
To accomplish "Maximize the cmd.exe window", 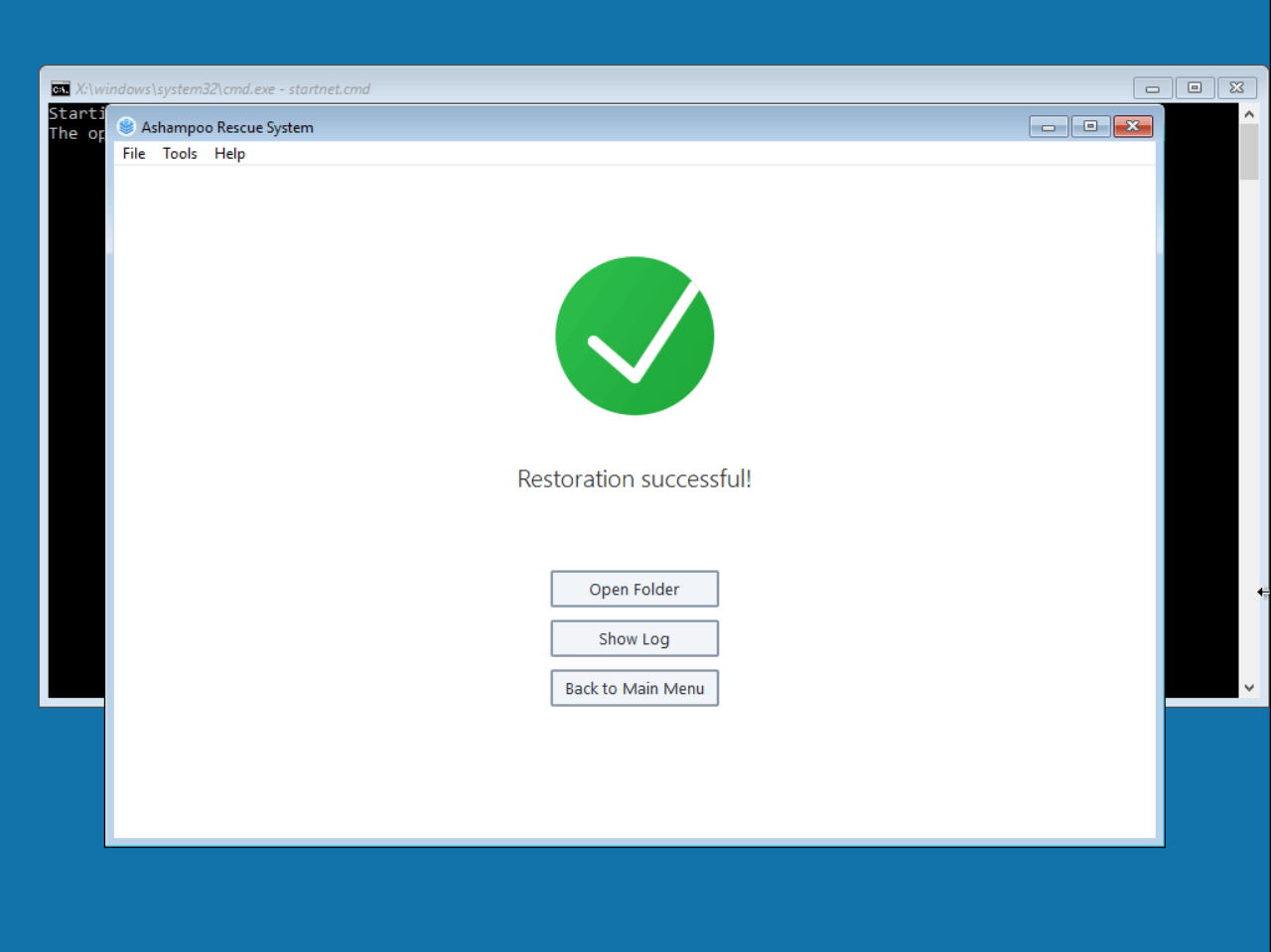I will pyautogui.click(x=1195, y=88).
